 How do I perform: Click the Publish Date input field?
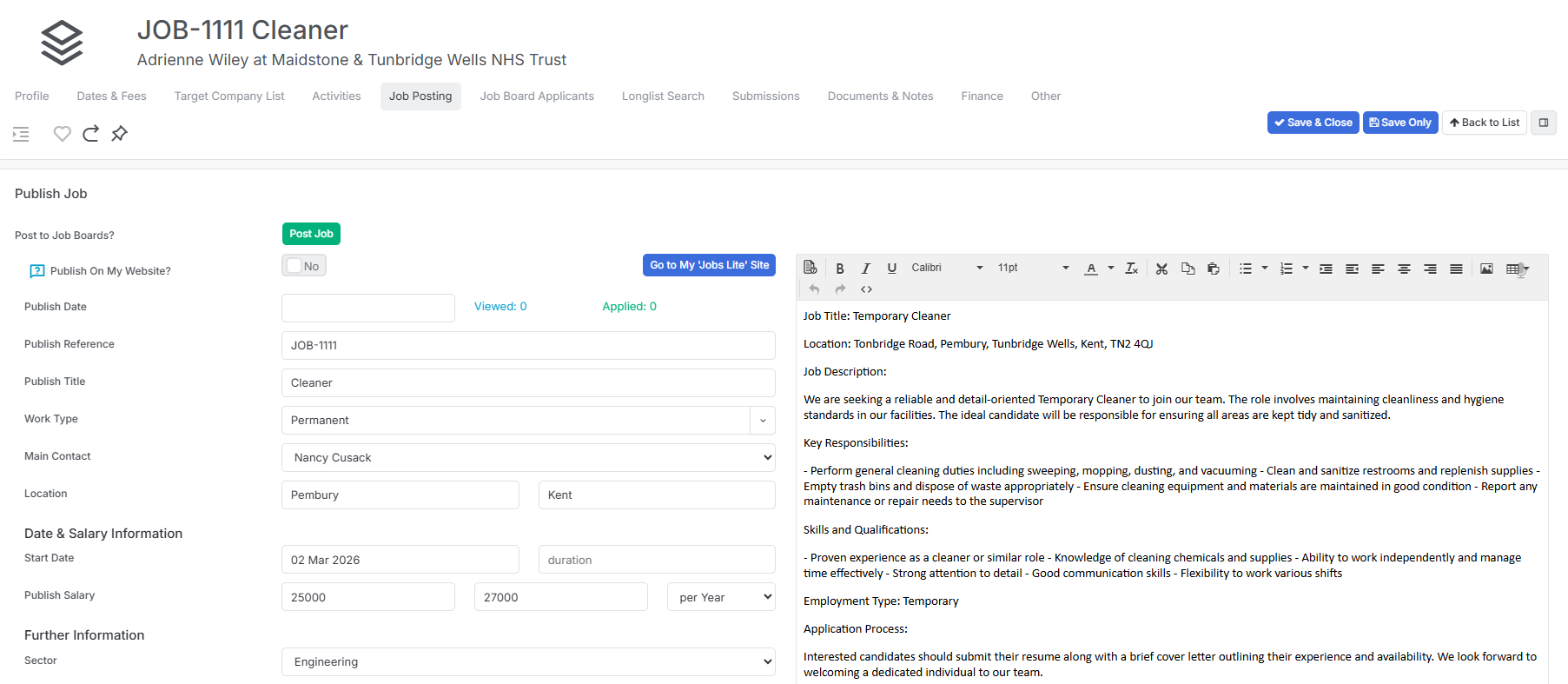pos(368,309)
